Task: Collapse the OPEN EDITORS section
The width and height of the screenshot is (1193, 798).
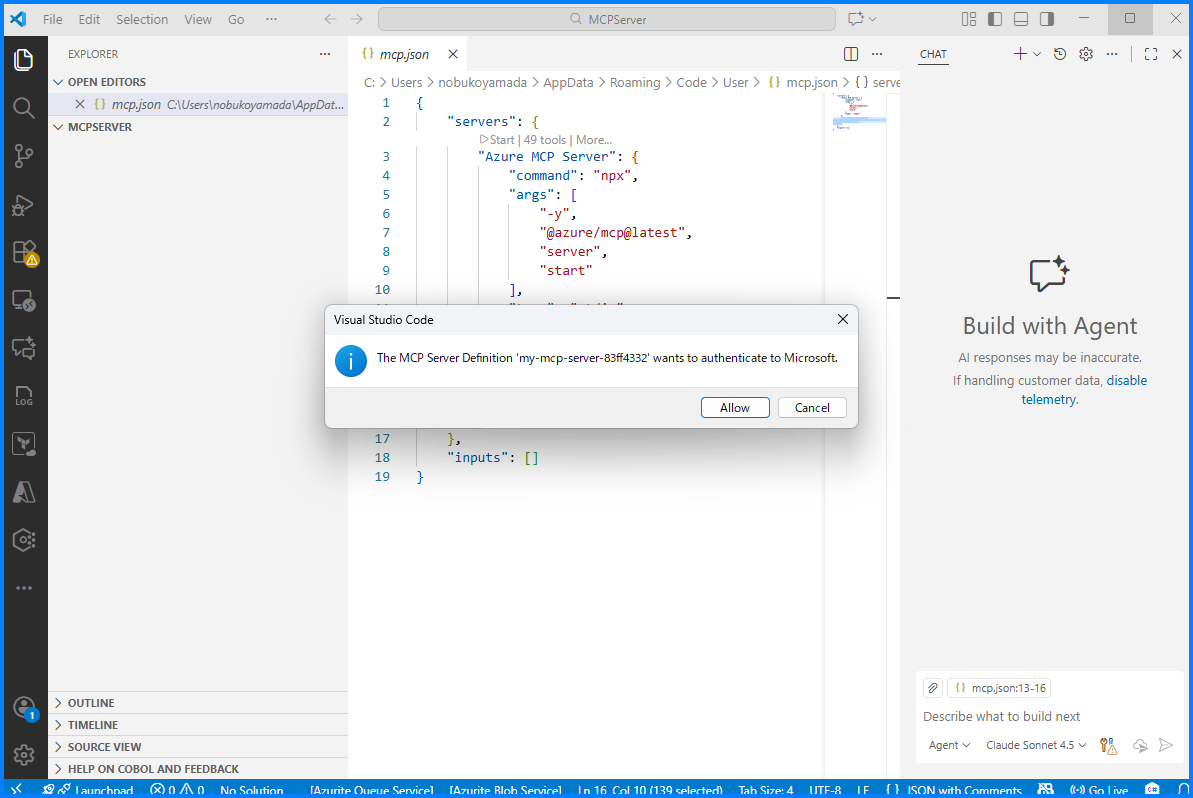Action: [198, 82]
